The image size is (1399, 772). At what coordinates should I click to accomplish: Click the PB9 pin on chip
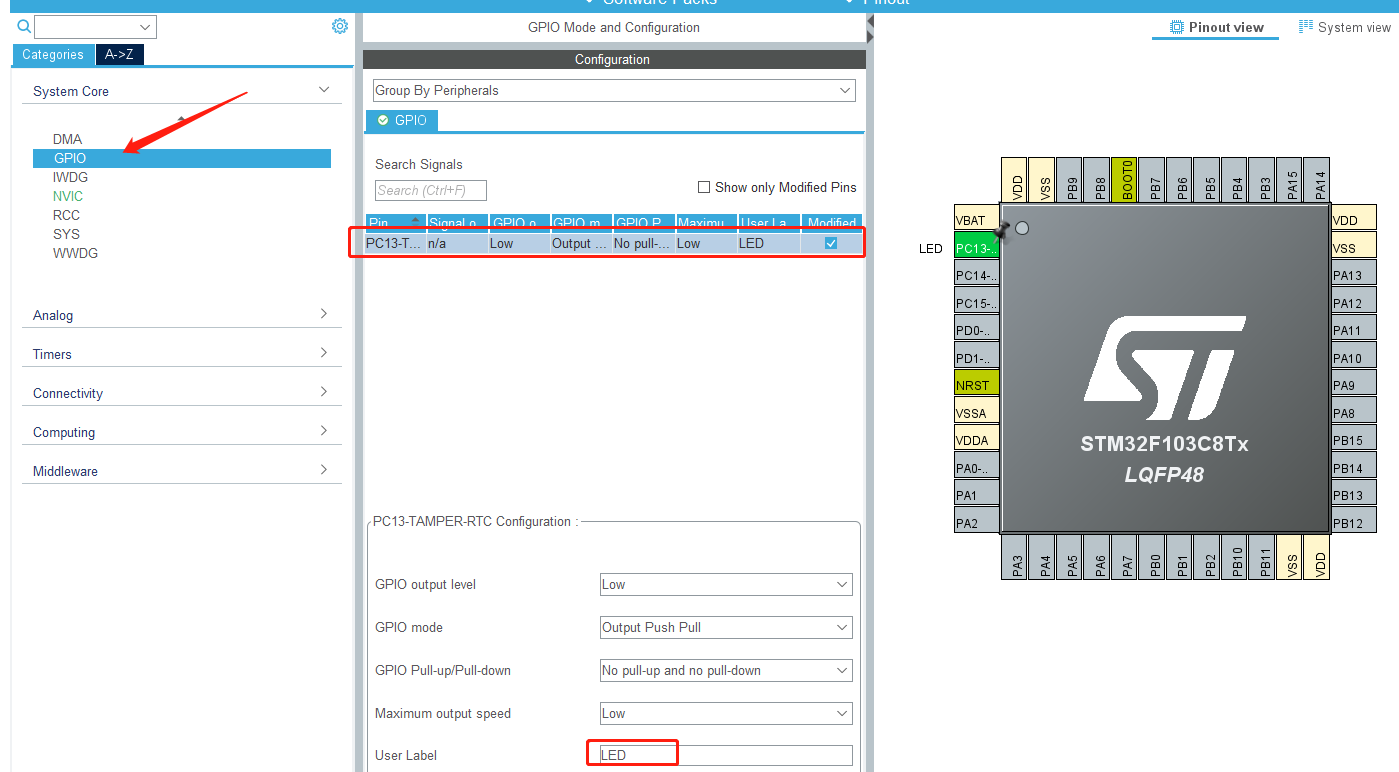(1071, 180)
